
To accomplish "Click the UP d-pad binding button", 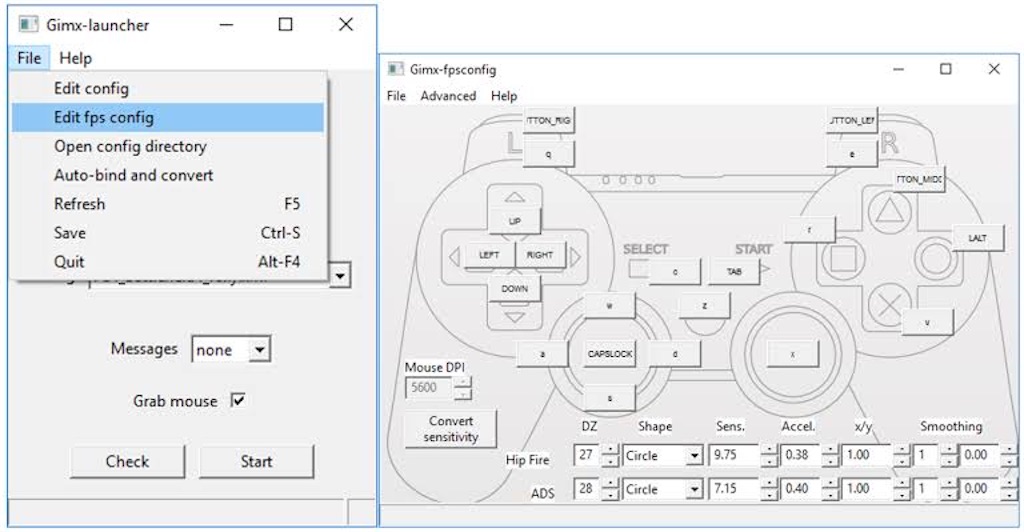I will 515,221.
